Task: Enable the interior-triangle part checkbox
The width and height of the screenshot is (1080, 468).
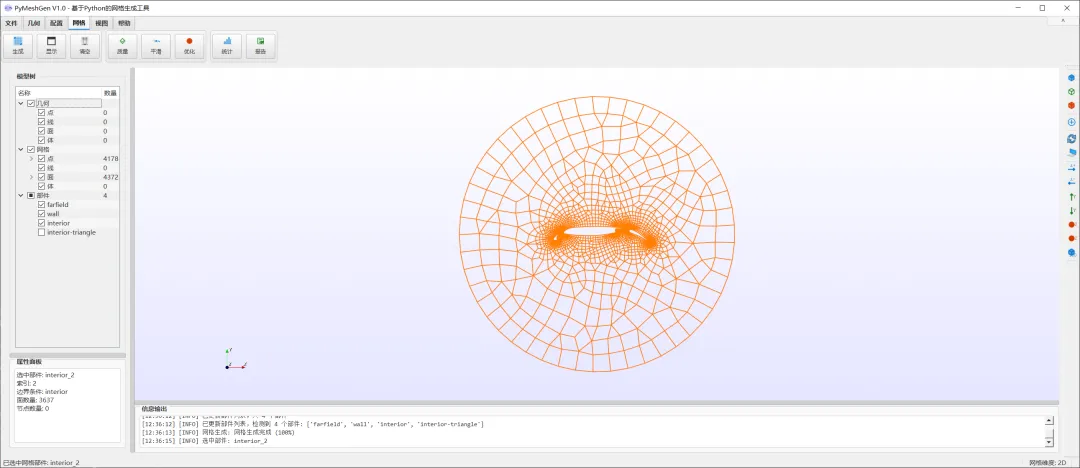Action: point(41,232)
